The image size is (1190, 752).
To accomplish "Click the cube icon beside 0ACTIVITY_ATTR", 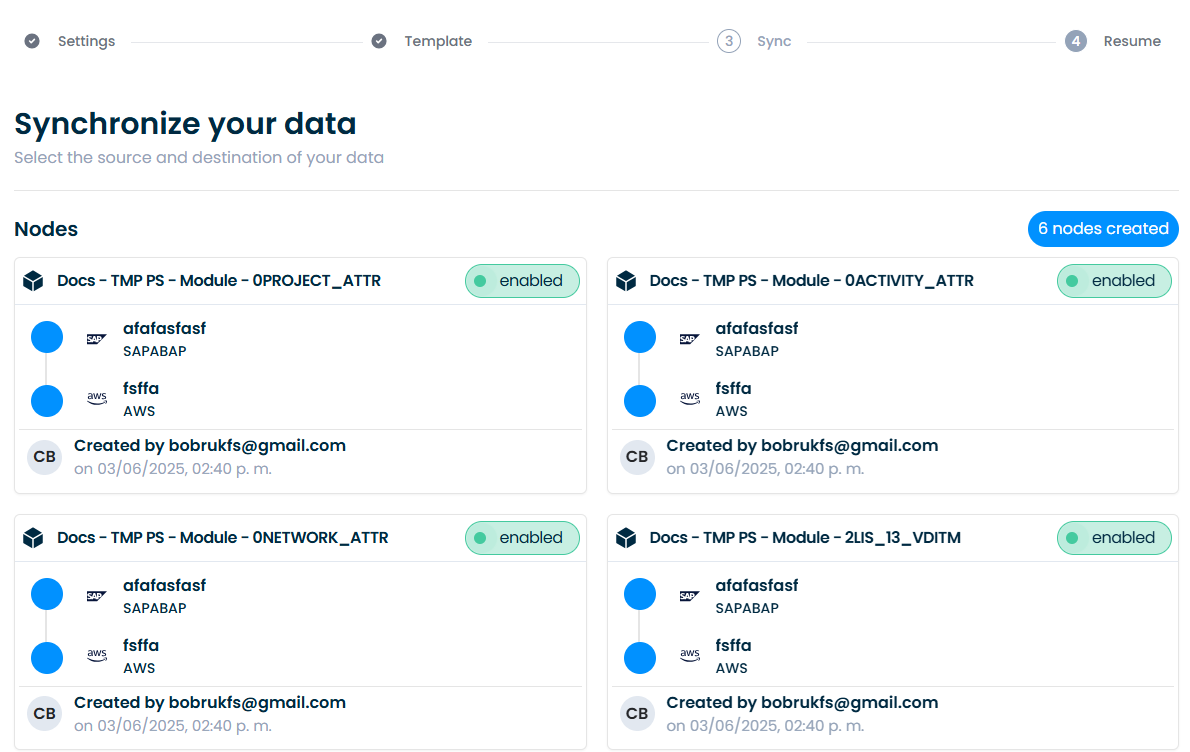I will tap(626, 282).
